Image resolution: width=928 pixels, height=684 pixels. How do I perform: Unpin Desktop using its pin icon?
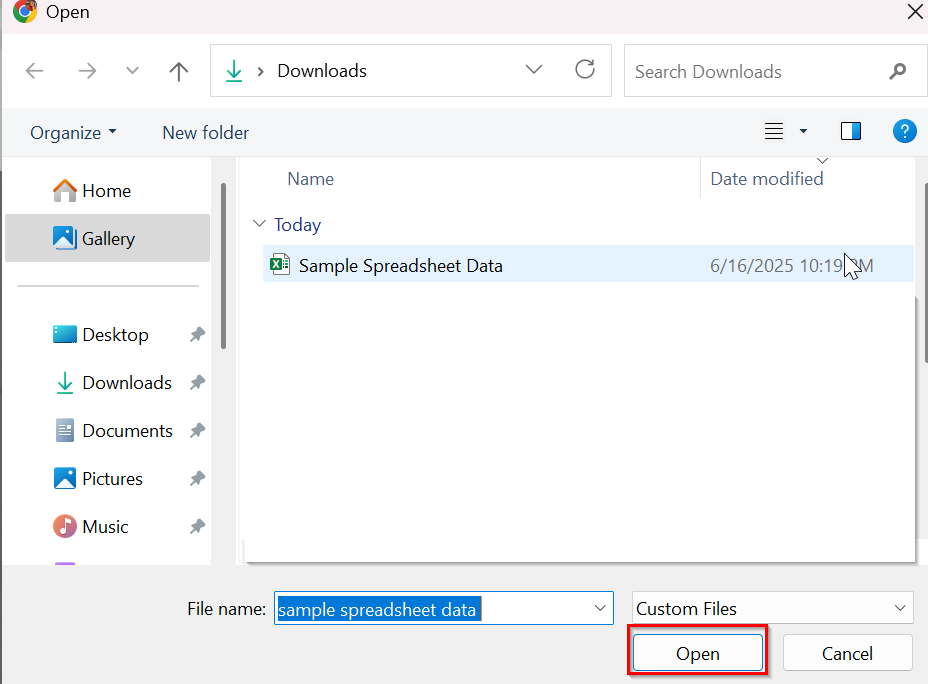(197, 334)
